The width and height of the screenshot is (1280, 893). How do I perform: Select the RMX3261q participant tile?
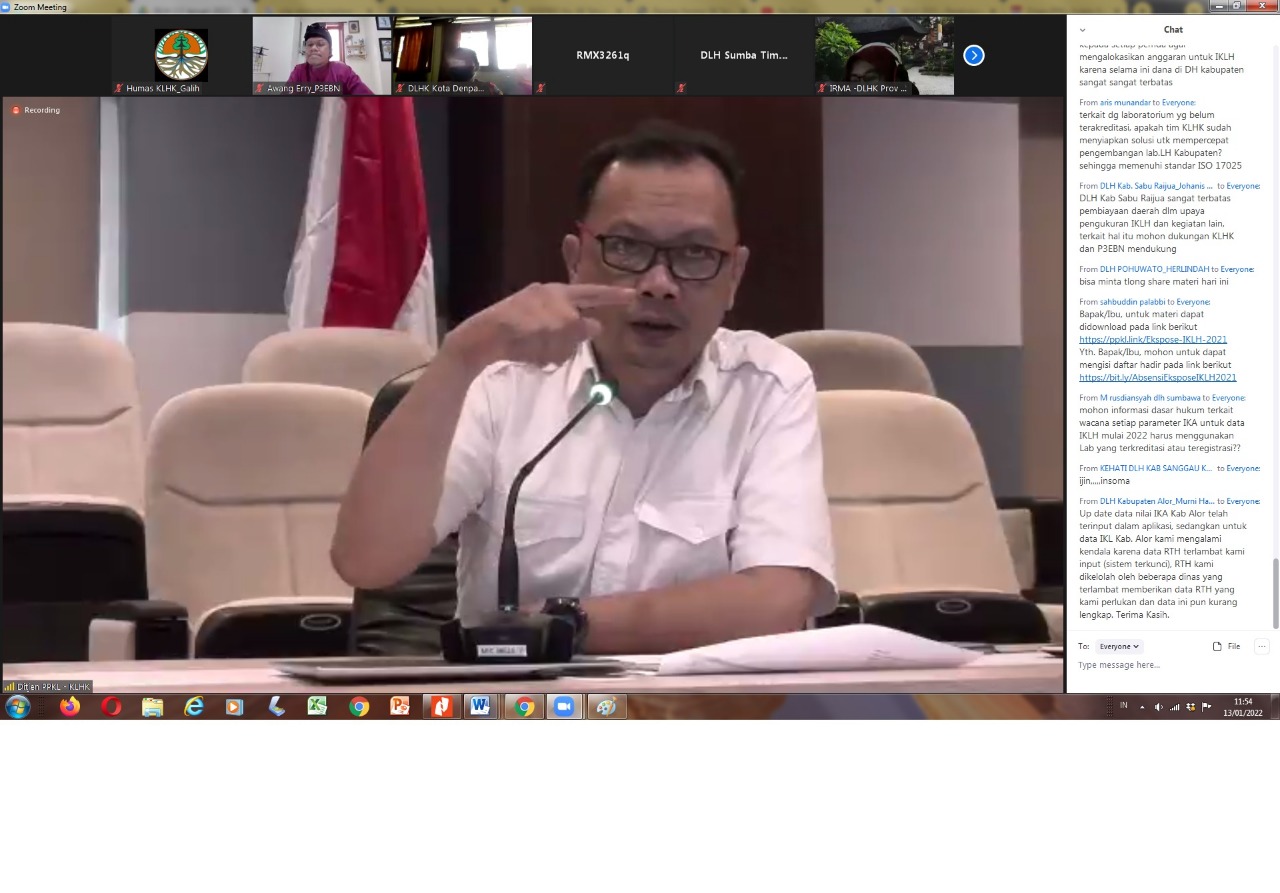(x=603, y=56)
